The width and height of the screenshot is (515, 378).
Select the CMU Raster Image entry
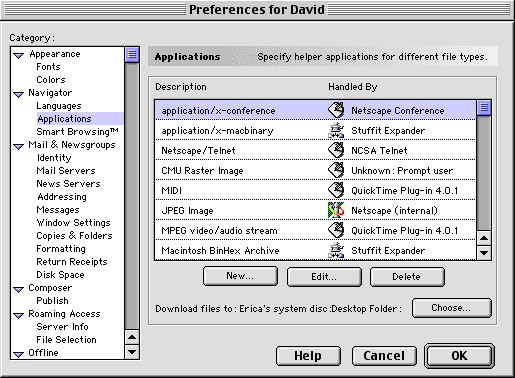tap(315, 170)
